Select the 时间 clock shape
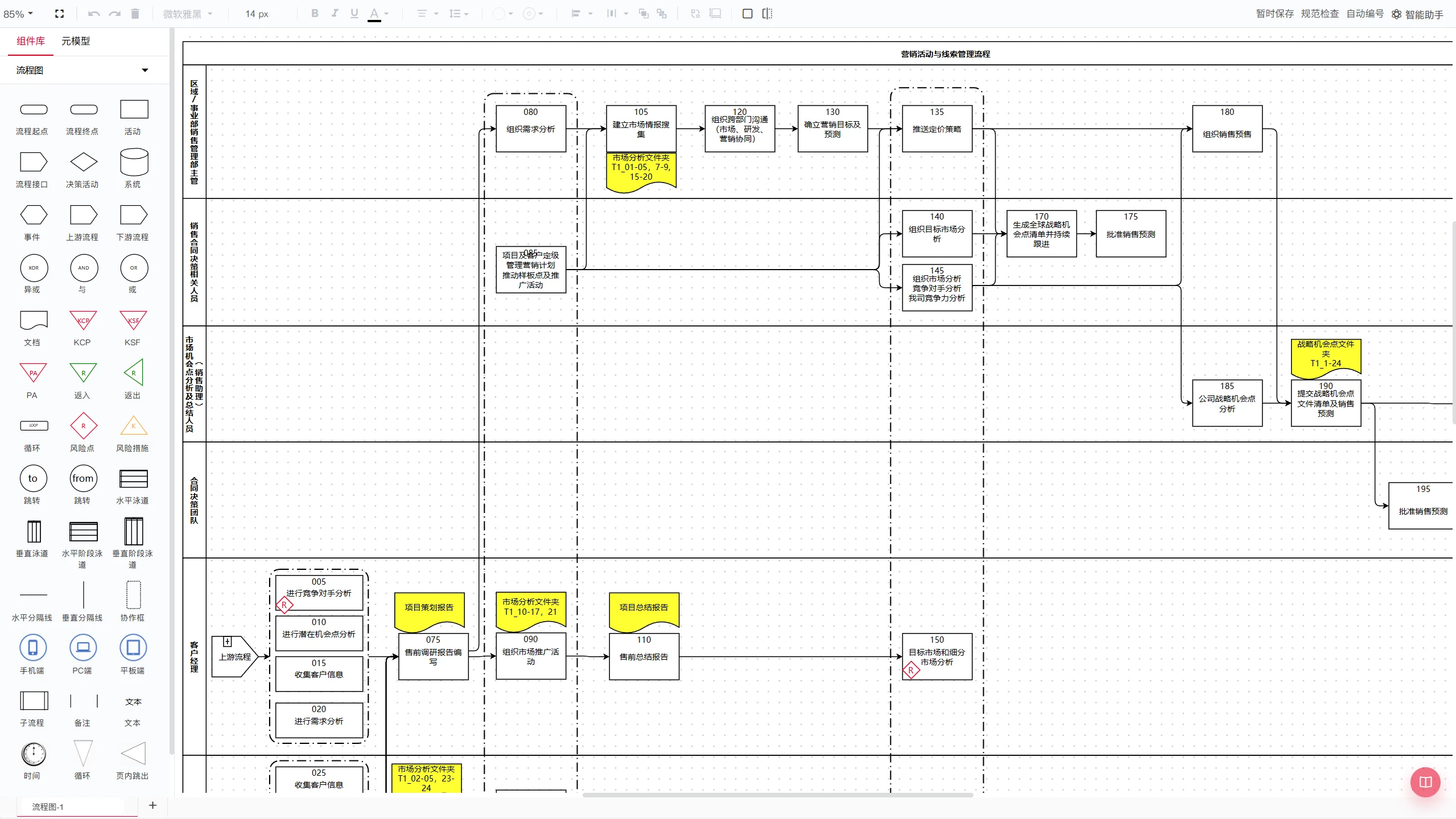The image size is (1456, 819). (x=34, y=754)
